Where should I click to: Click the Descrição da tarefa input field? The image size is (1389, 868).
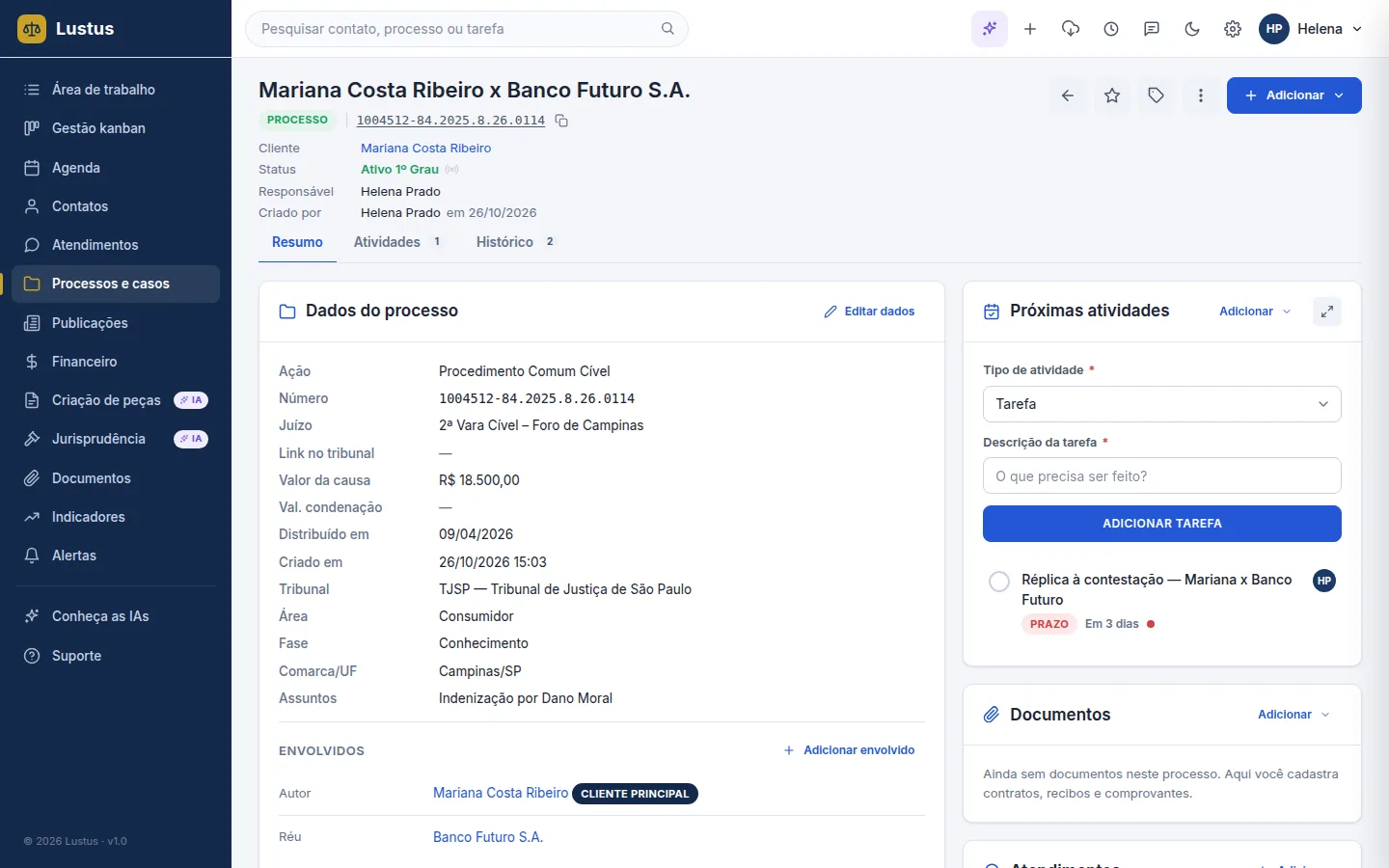click(x=1162, y=475)
